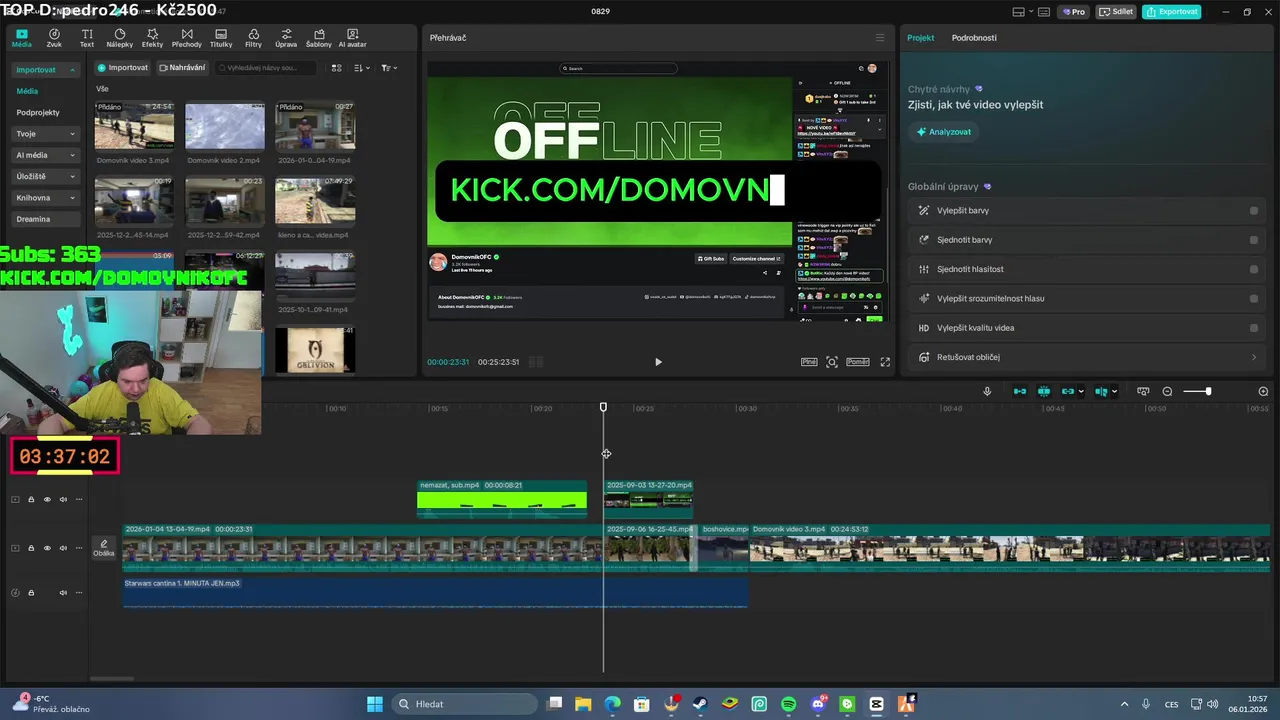Click the player snapshot focus icon
This screenshot has height=720, width=1280.
click(x=832, y=362)
